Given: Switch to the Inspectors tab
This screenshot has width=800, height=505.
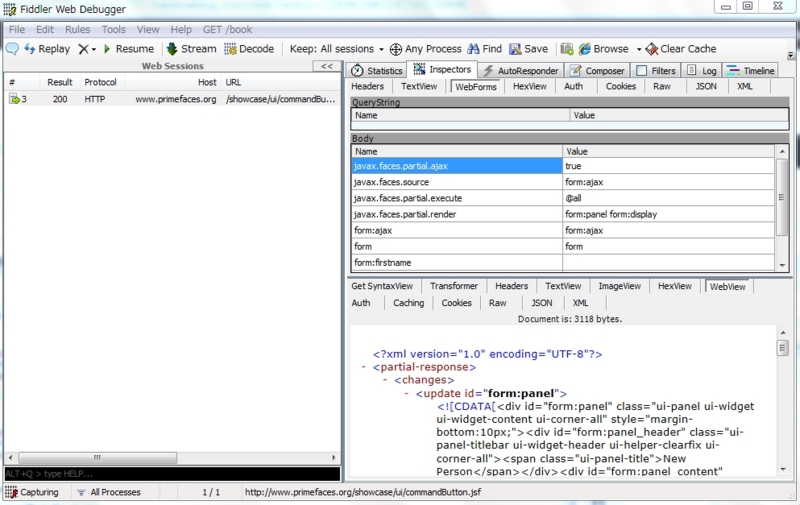Looking at the screenshot, I should pos(442,69).
